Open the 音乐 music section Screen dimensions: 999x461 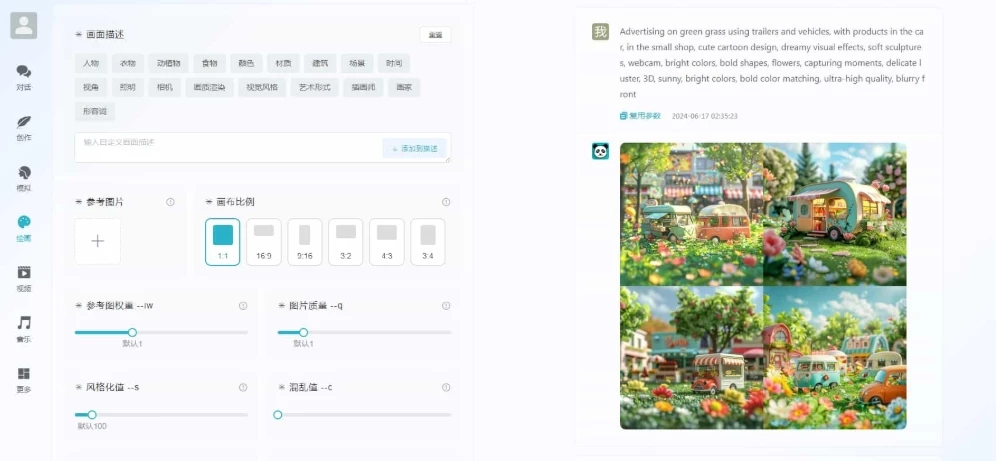(x=24, y=328)
